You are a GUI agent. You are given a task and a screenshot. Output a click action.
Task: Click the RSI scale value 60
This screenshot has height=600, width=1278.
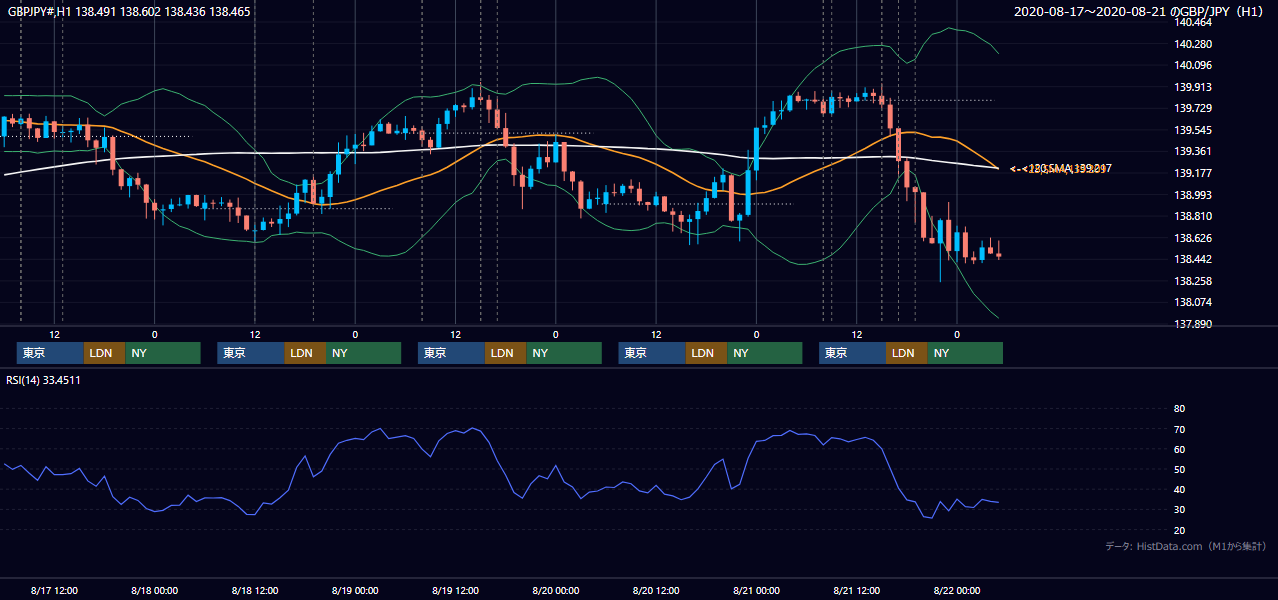click(x=1179, y=449)
